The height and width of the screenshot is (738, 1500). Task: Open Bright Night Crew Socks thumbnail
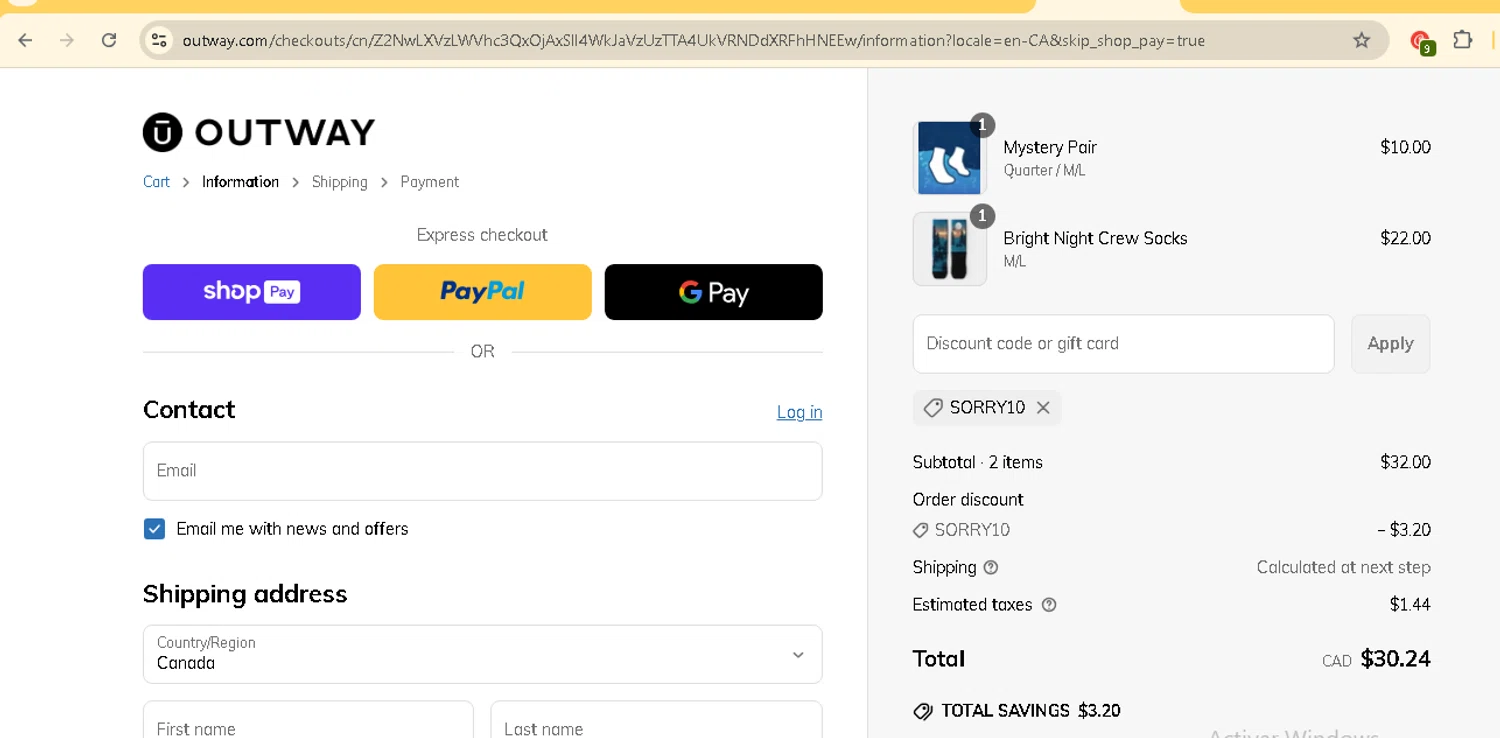click(x=949, y=249)
